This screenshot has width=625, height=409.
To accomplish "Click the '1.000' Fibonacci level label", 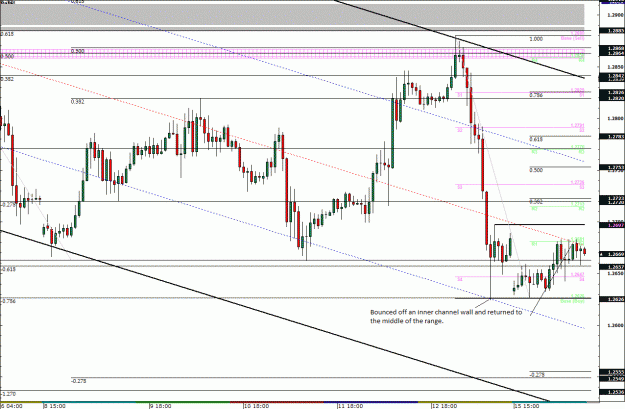I will point(536,39).
